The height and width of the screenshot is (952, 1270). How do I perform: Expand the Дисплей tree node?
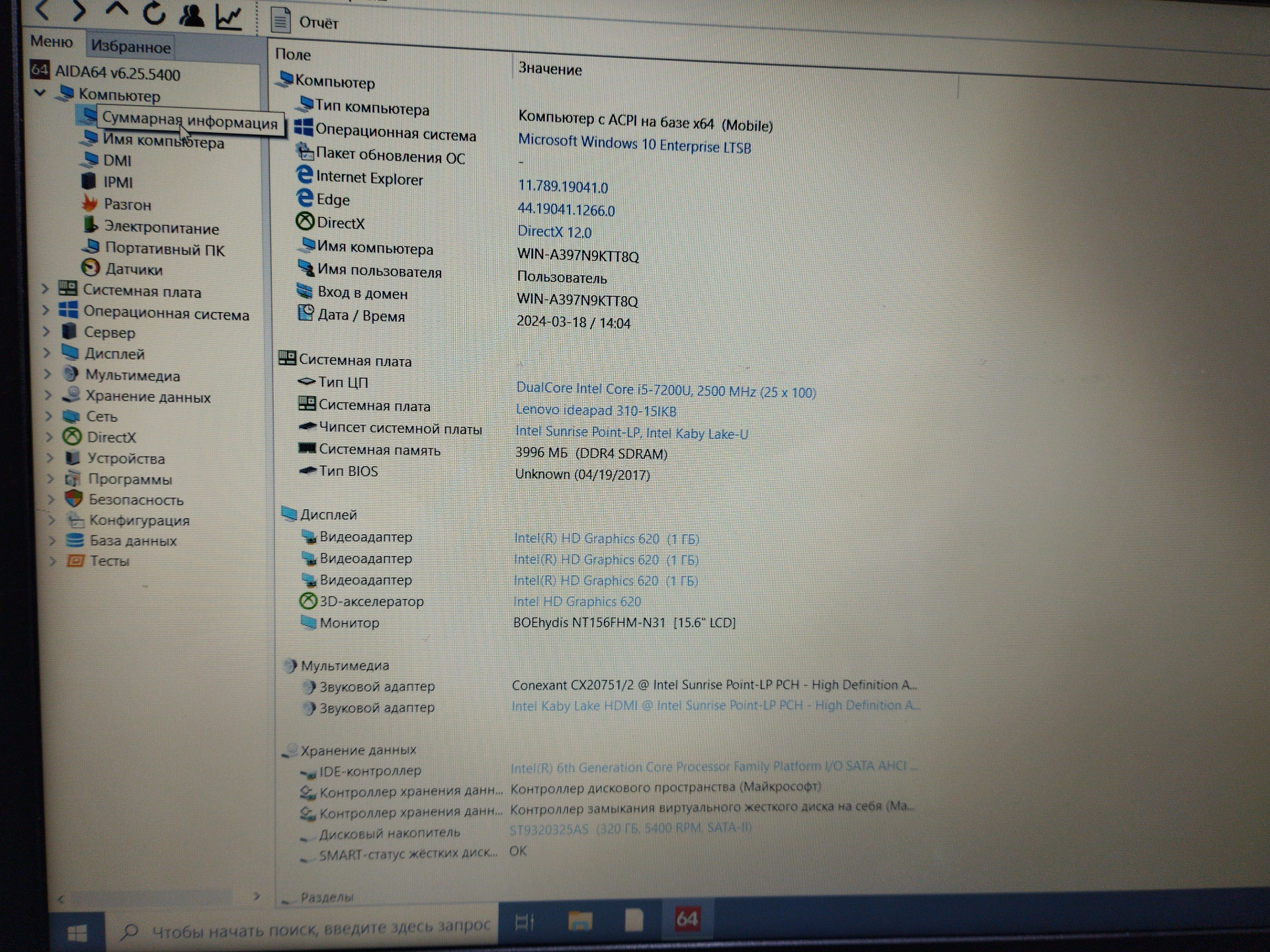click(47, 352)
